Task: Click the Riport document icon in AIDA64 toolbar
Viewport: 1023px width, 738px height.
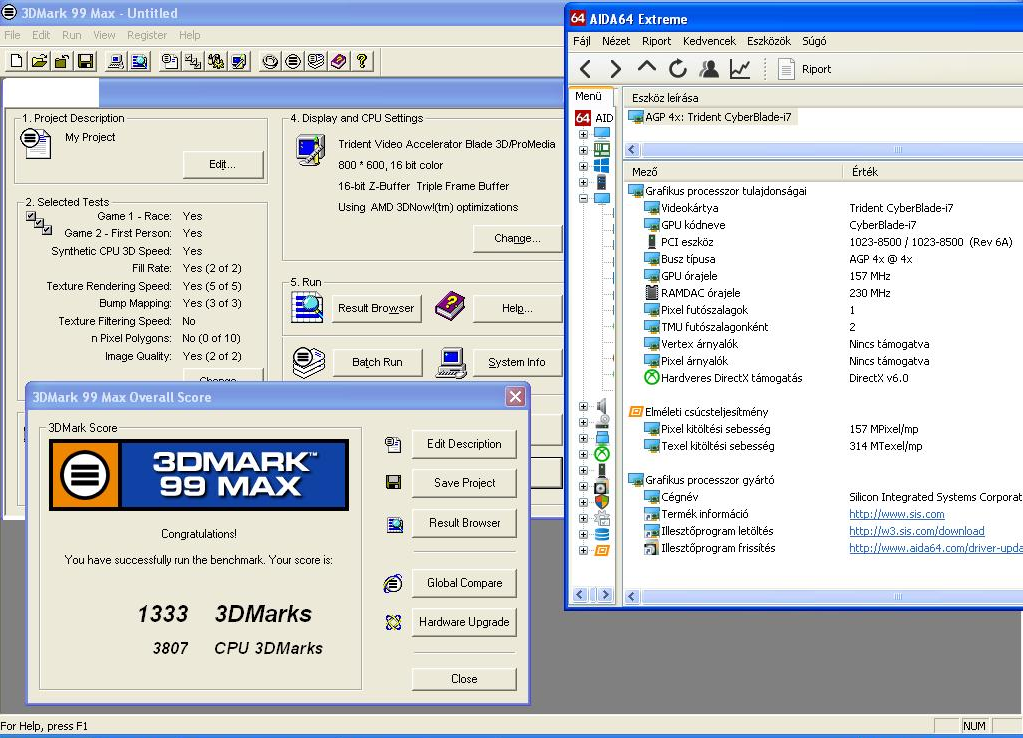Action: (x=786, y=69)
